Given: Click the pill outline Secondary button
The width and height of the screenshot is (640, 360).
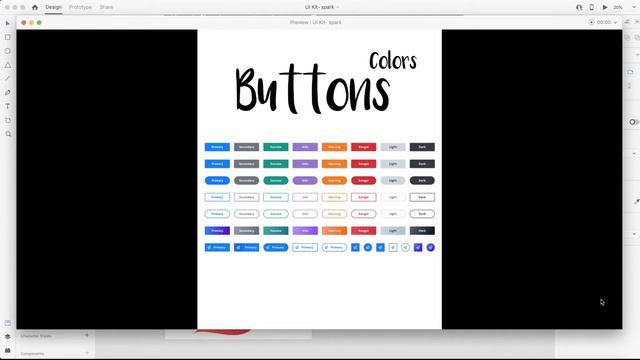Looking at the screenshot, I should [247, 214].
